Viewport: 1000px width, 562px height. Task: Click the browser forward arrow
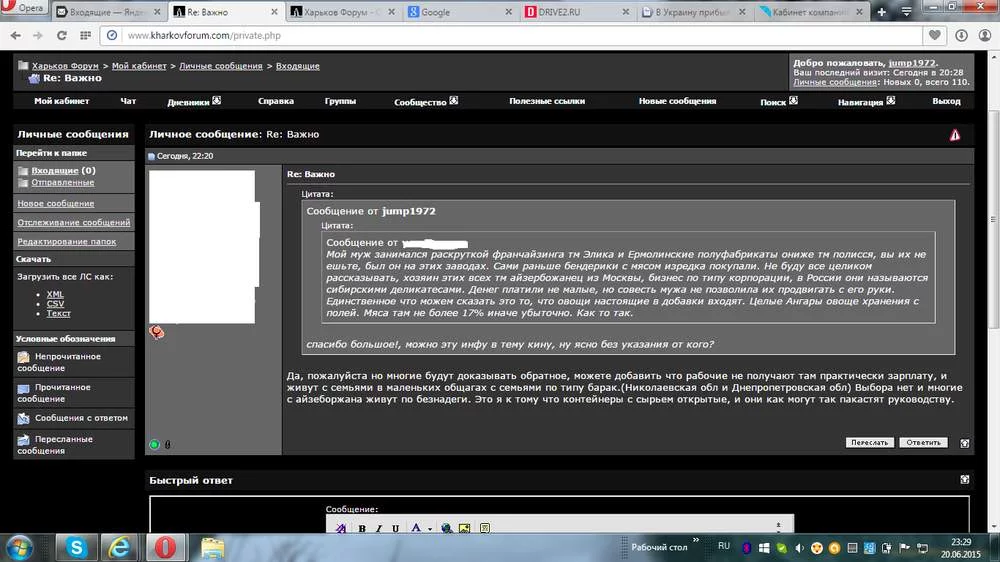point(38,36)
